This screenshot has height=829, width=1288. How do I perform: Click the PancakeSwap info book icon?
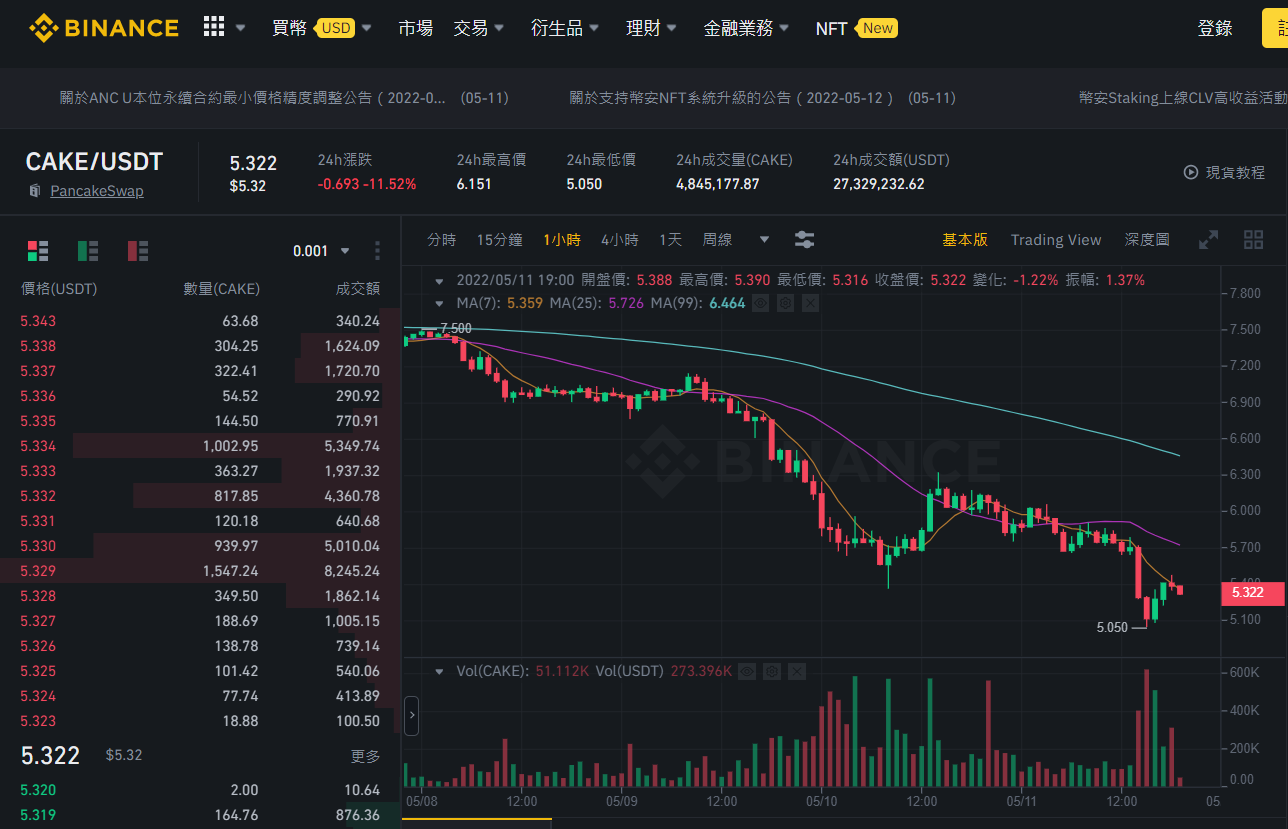pyautogui.click(x=35, y=191)
